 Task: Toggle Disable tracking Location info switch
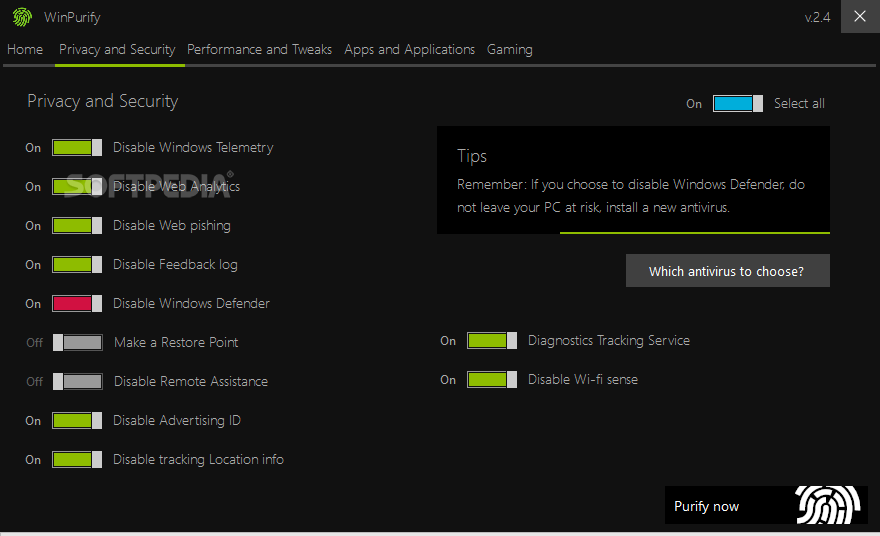(77, 460)
